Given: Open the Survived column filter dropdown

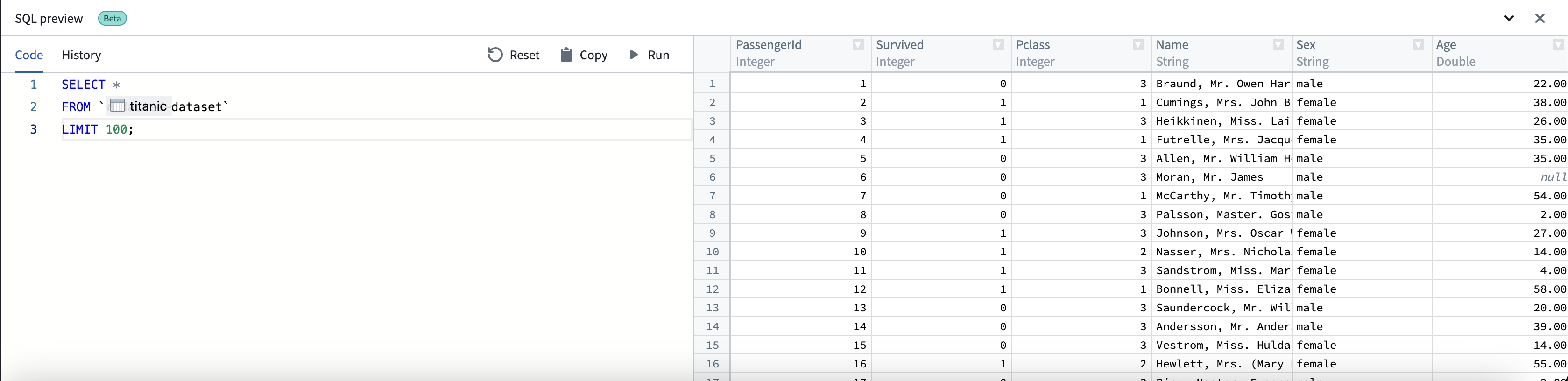Looking at the screenshot, I should coord(998,44).
